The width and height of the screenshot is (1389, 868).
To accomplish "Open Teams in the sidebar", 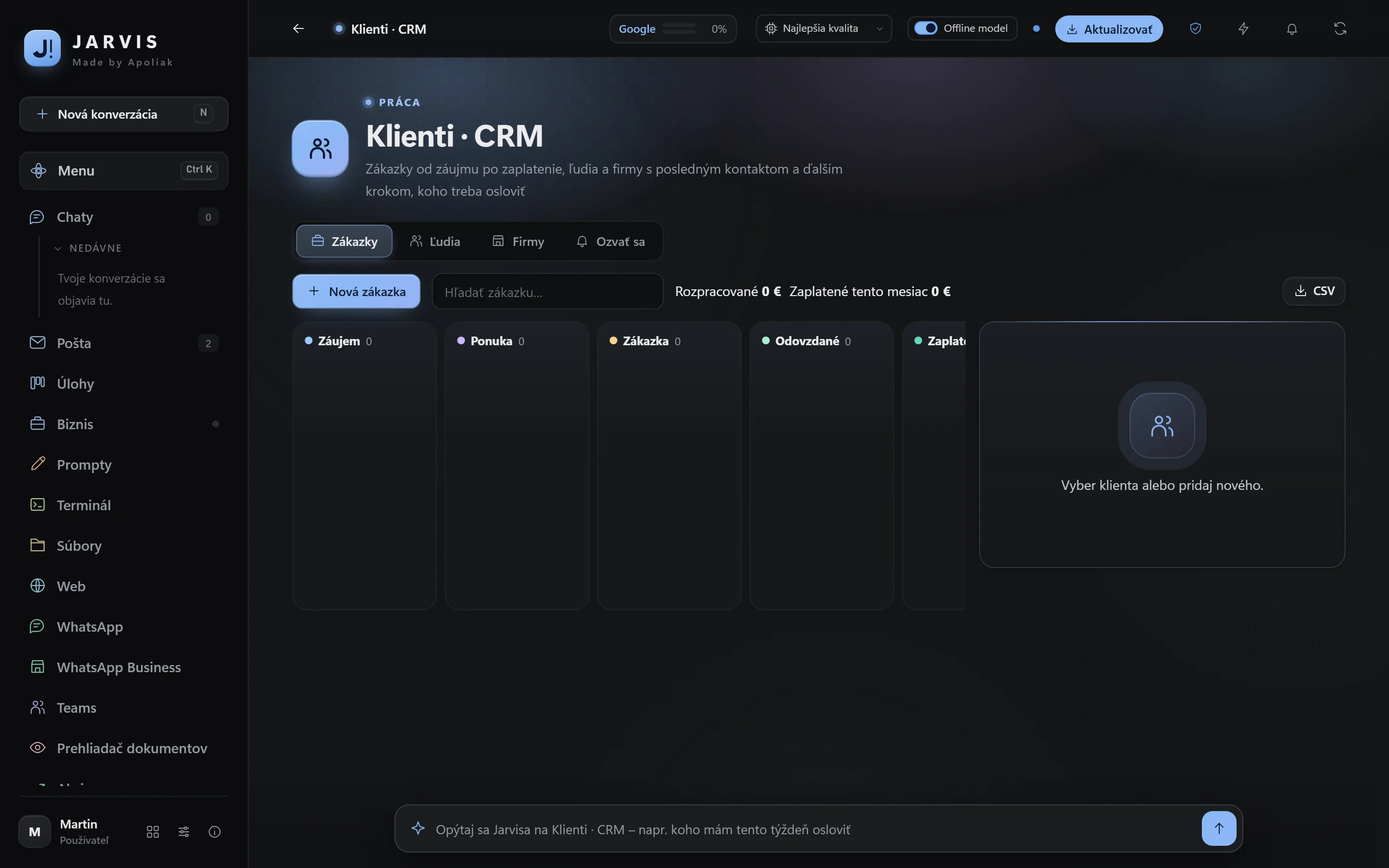I will pos(124,708).
